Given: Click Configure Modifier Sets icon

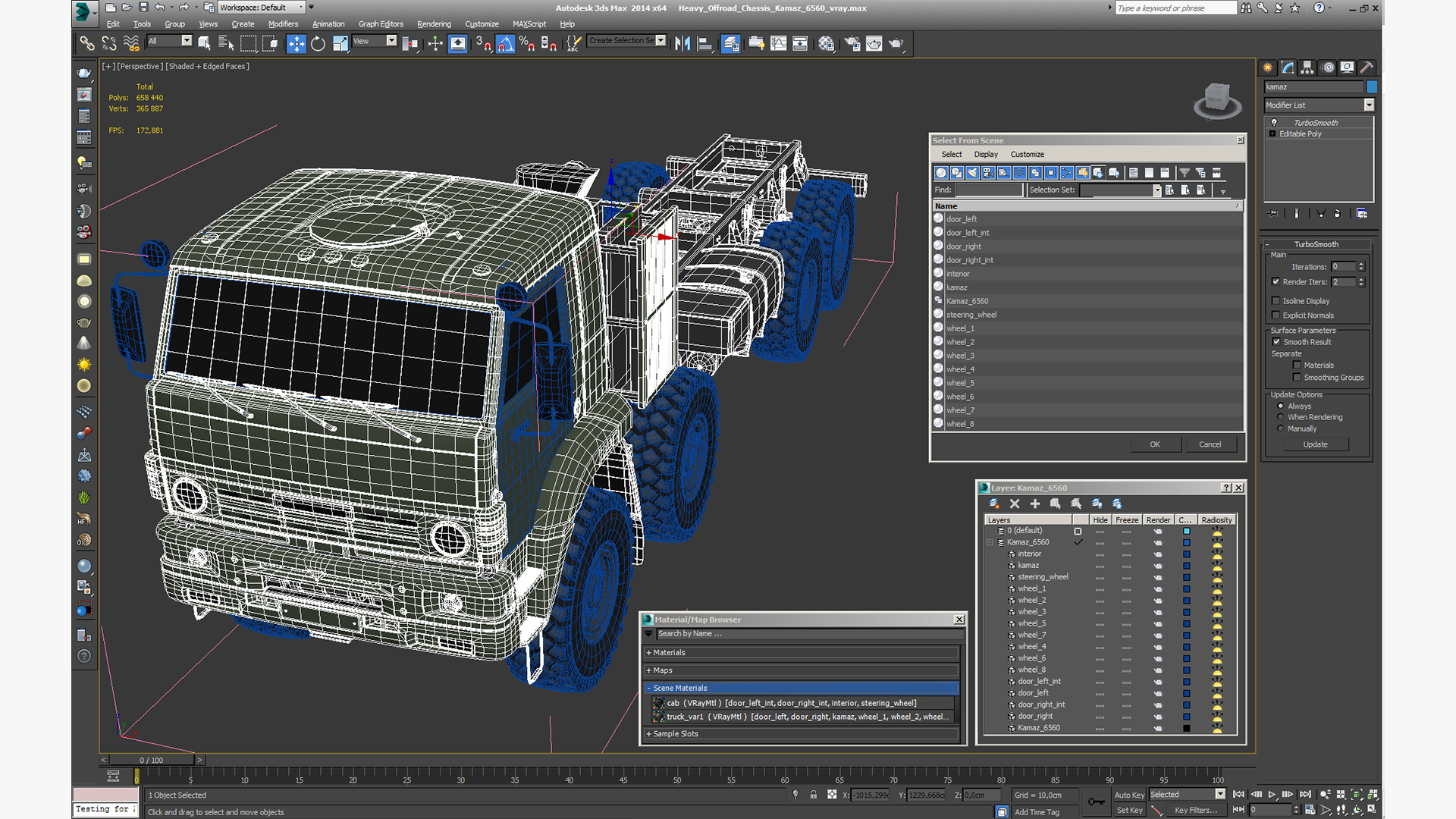Looking at the screenshot, I should 1362,214.
